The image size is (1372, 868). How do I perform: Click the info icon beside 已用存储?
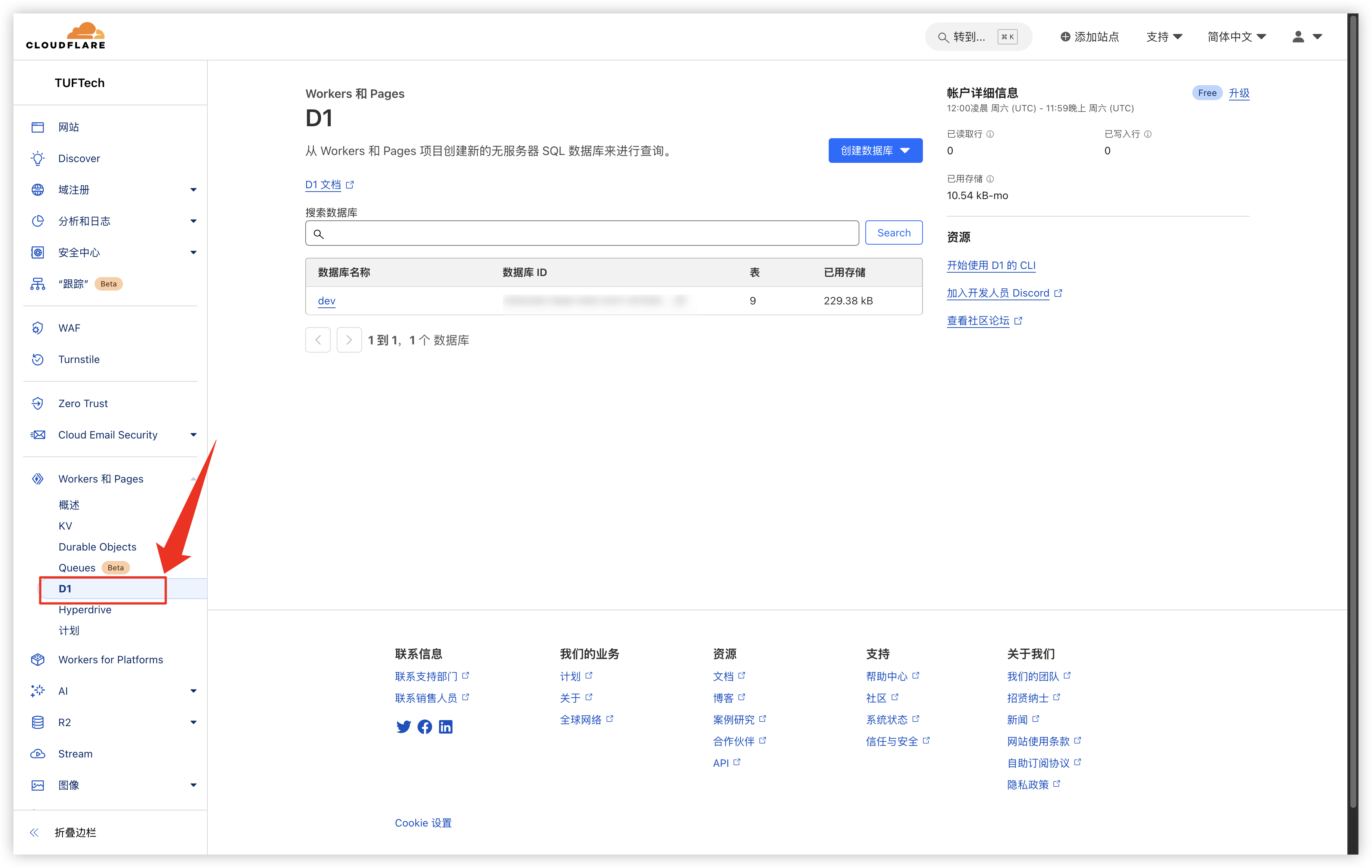click(x=990, y=179)
